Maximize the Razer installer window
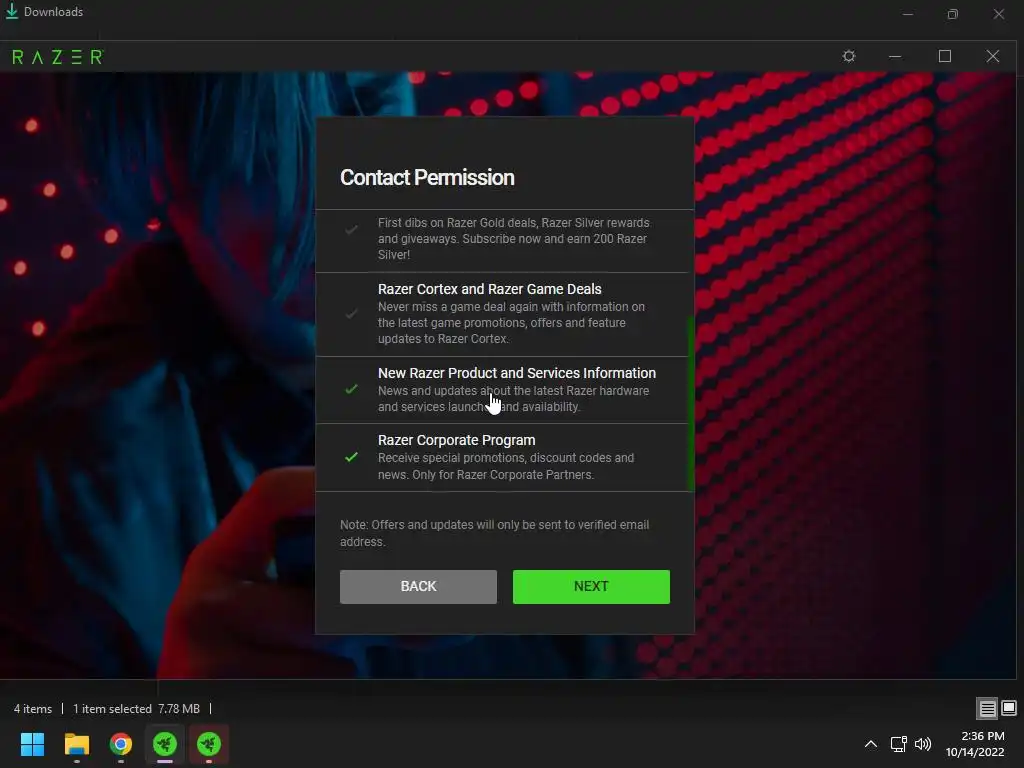The image size is (1024, 768). [944, 57]
